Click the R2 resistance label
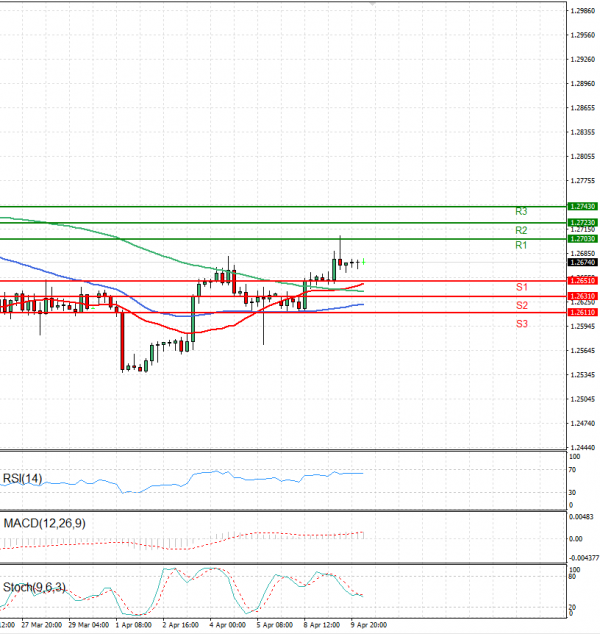This screenshot has height=634, width=600. (x=521, y=230)
